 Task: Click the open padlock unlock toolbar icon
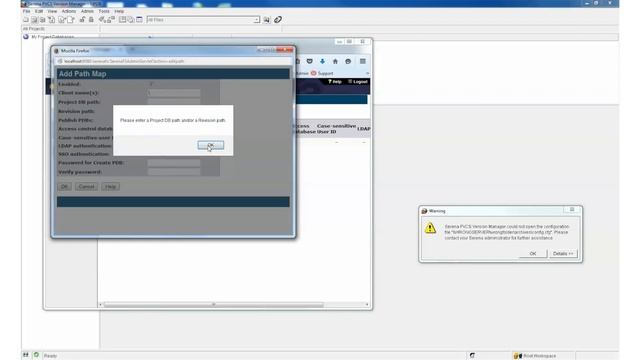coord(82,20)
